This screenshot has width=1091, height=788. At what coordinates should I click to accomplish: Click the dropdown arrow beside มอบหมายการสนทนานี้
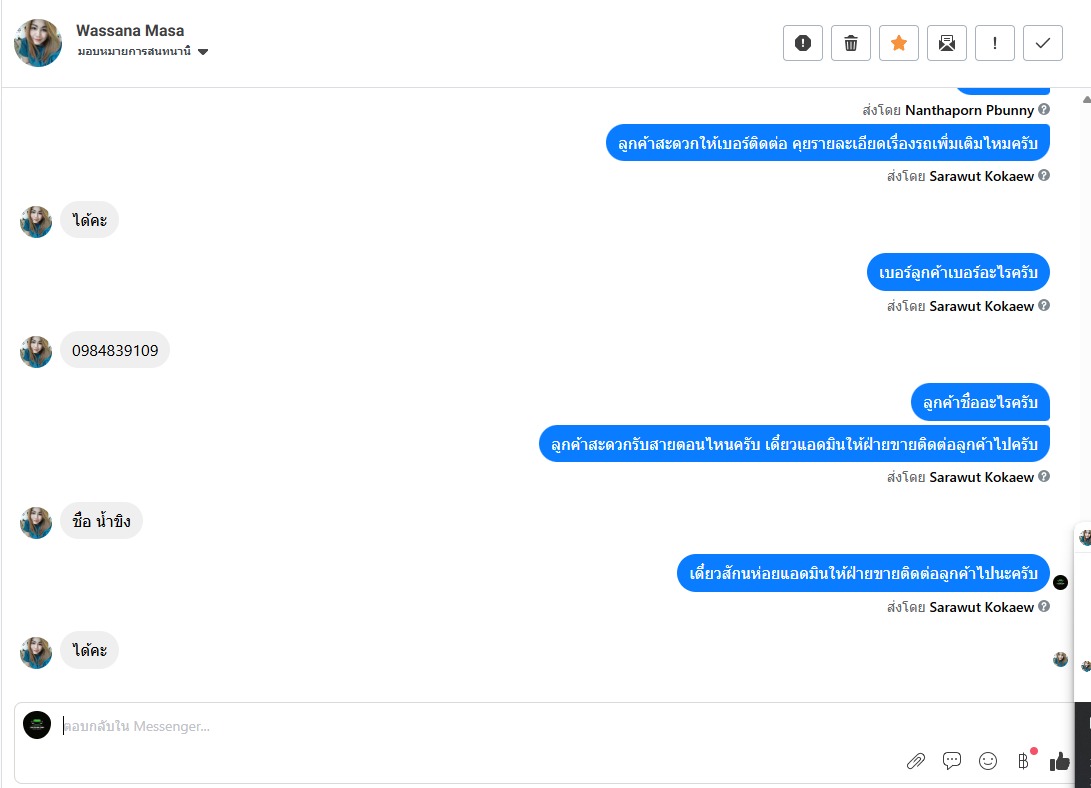click(x=203, y=52)
